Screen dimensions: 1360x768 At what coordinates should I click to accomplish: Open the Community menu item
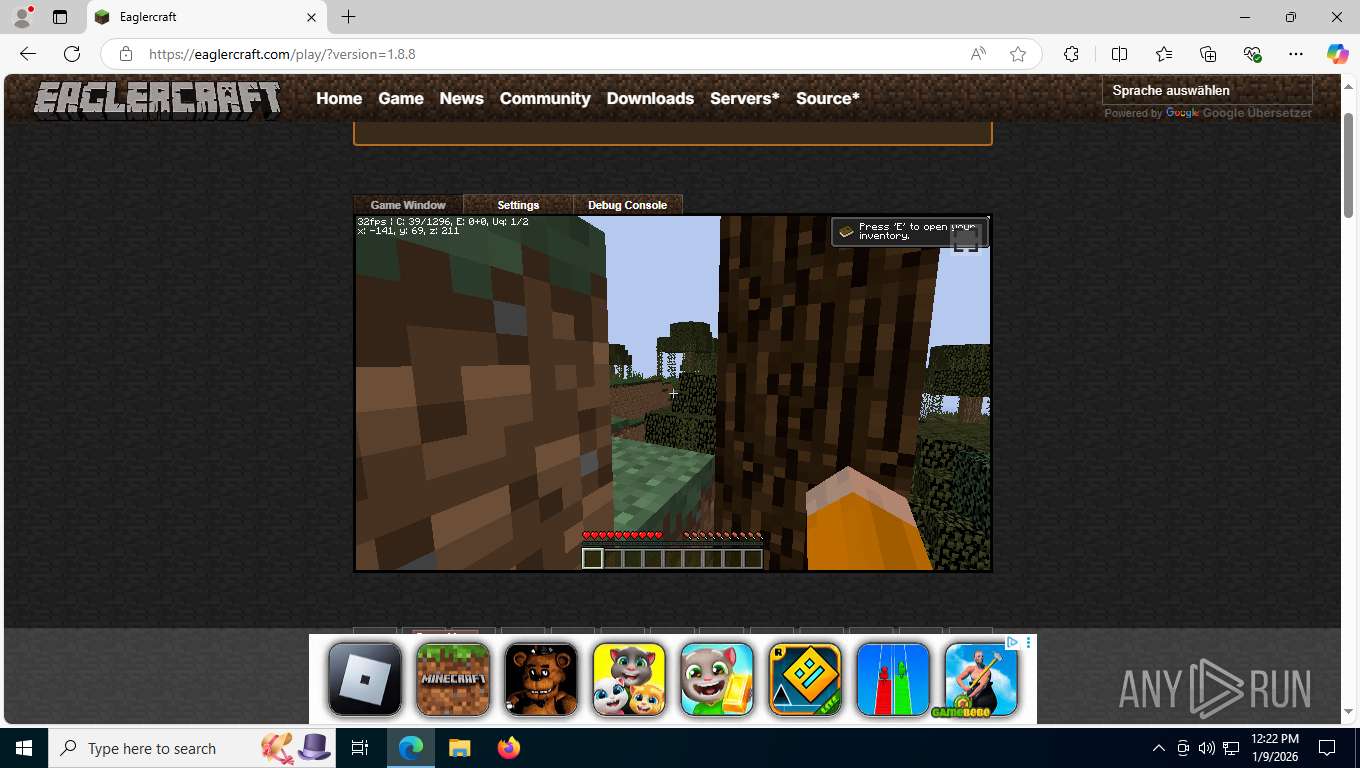pyautogui.click(x=545, y=98)
